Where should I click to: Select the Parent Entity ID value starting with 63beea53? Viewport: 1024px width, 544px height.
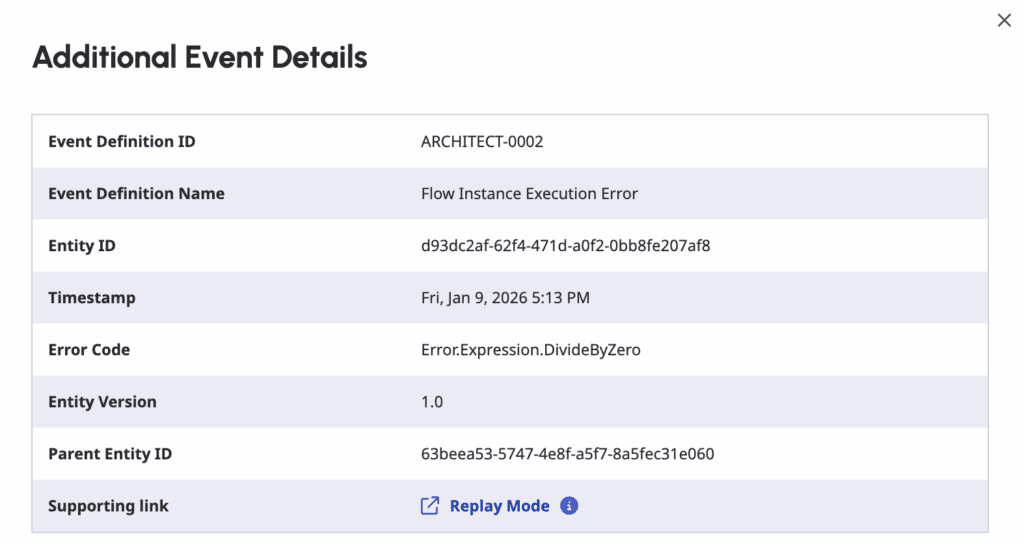point(567,454)
